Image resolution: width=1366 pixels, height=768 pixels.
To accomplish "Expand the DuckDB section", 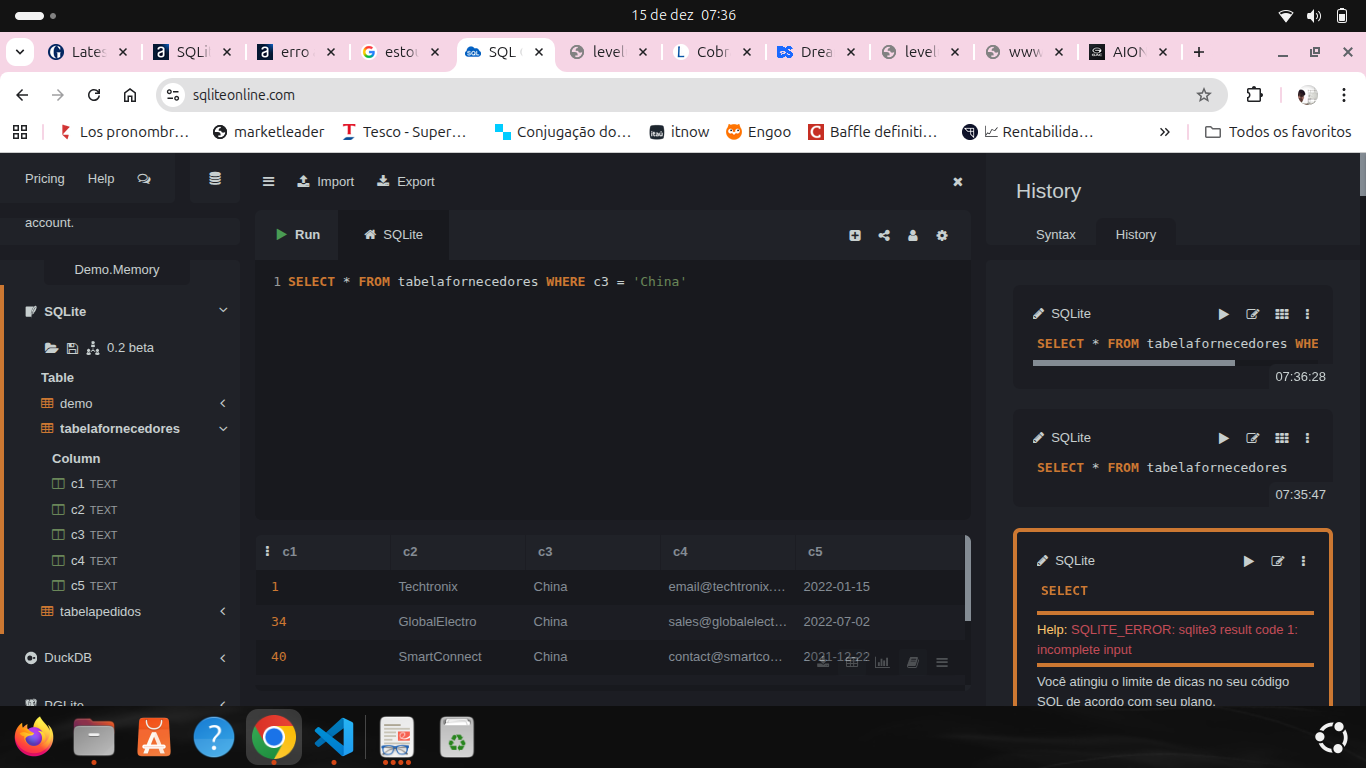I will [223, 658].
